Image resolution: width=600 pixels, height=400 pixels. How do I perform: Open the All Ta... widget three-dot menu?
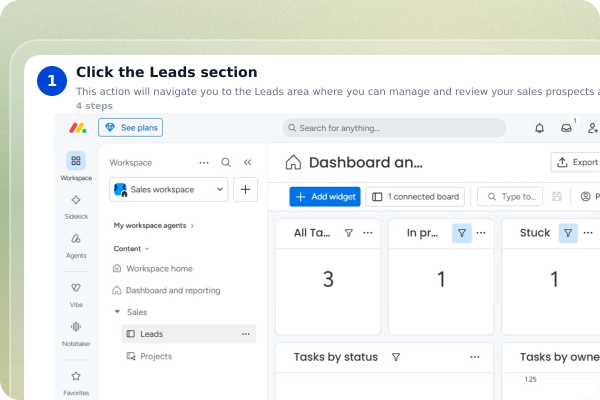point(368,233)
